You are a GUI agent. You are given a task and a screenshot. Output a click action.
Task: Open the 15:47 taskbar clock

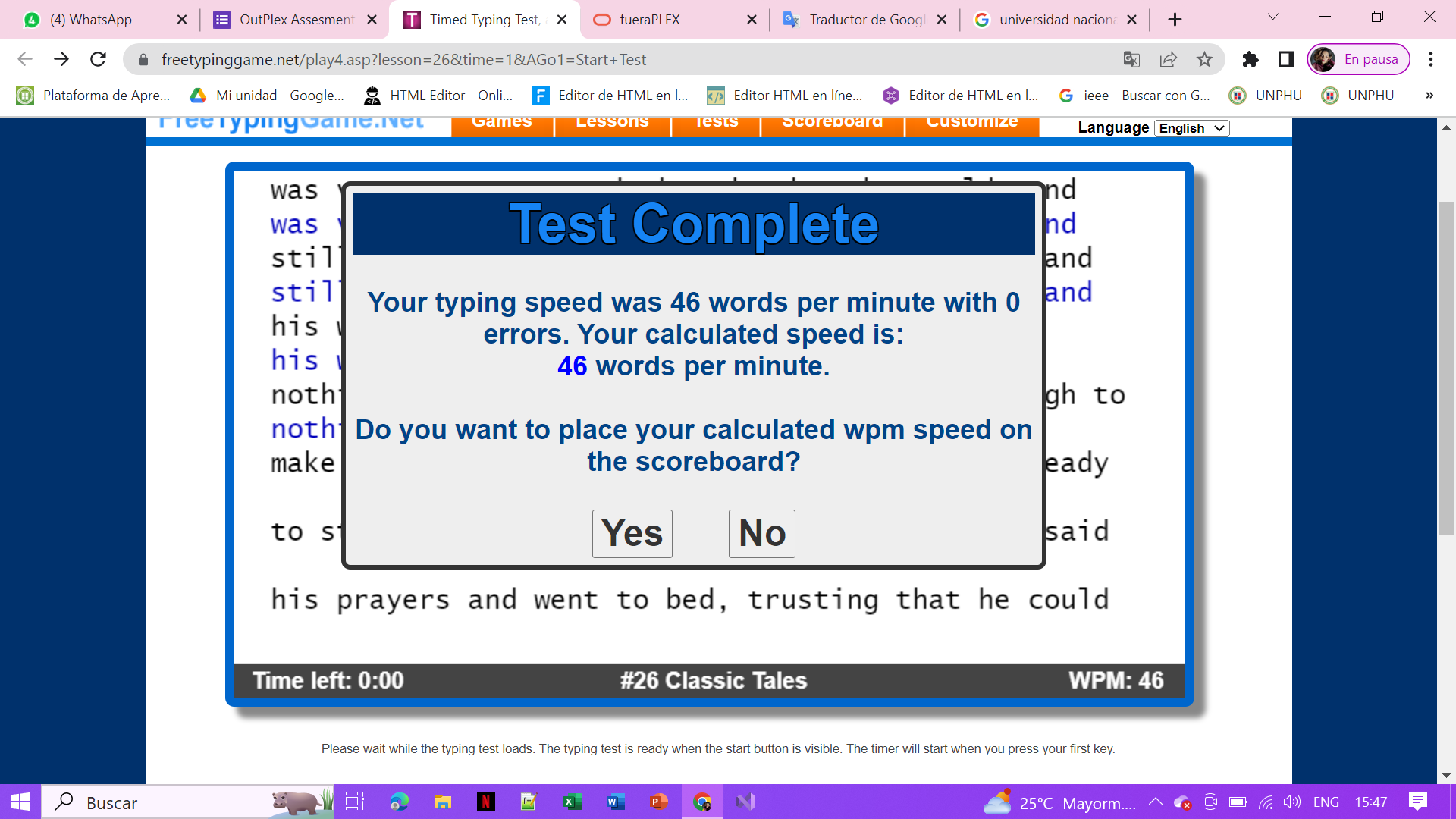1371,802
